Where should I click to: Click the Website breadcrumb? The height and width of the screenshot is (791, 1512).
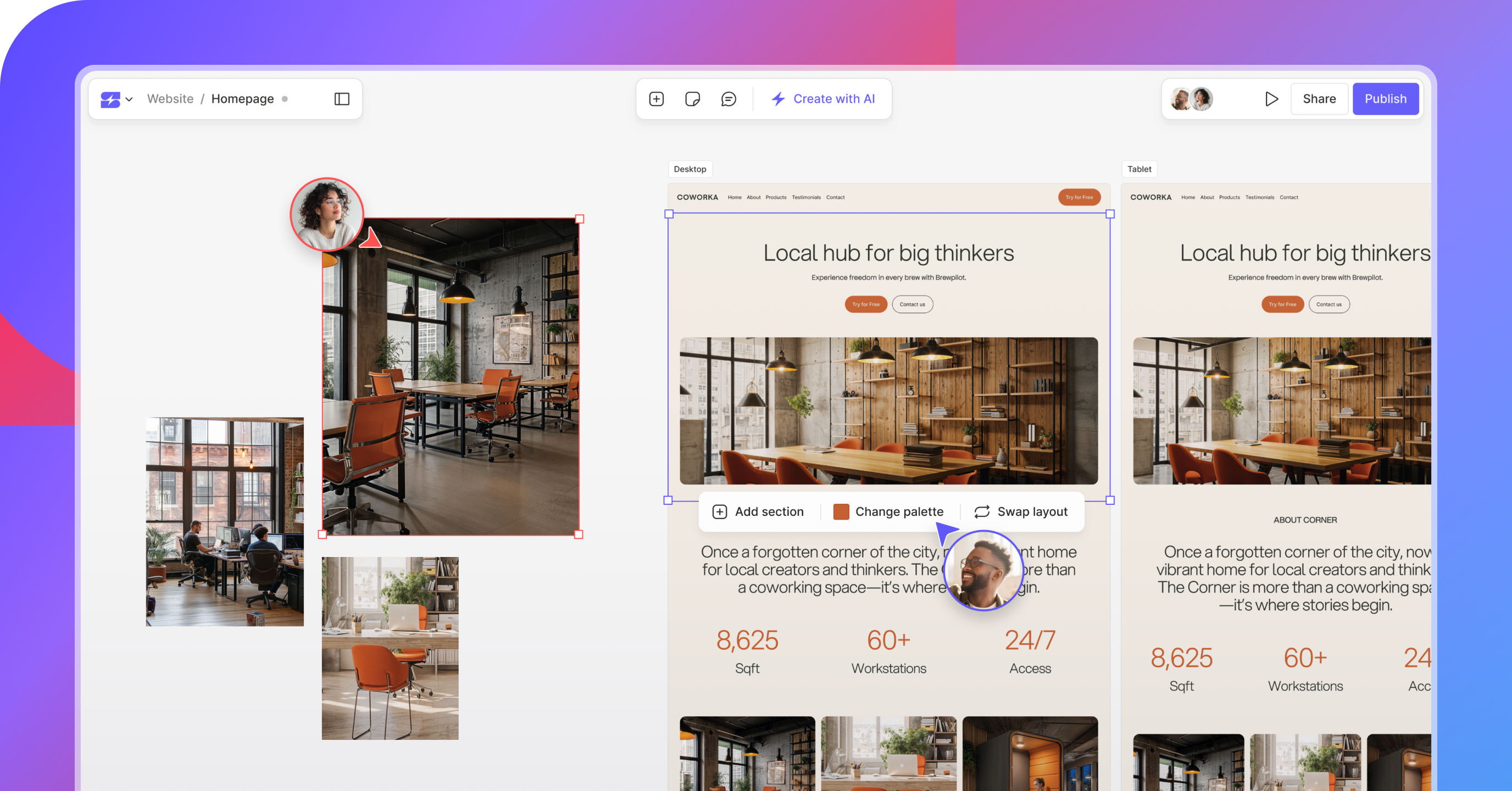tap(170, 98)
